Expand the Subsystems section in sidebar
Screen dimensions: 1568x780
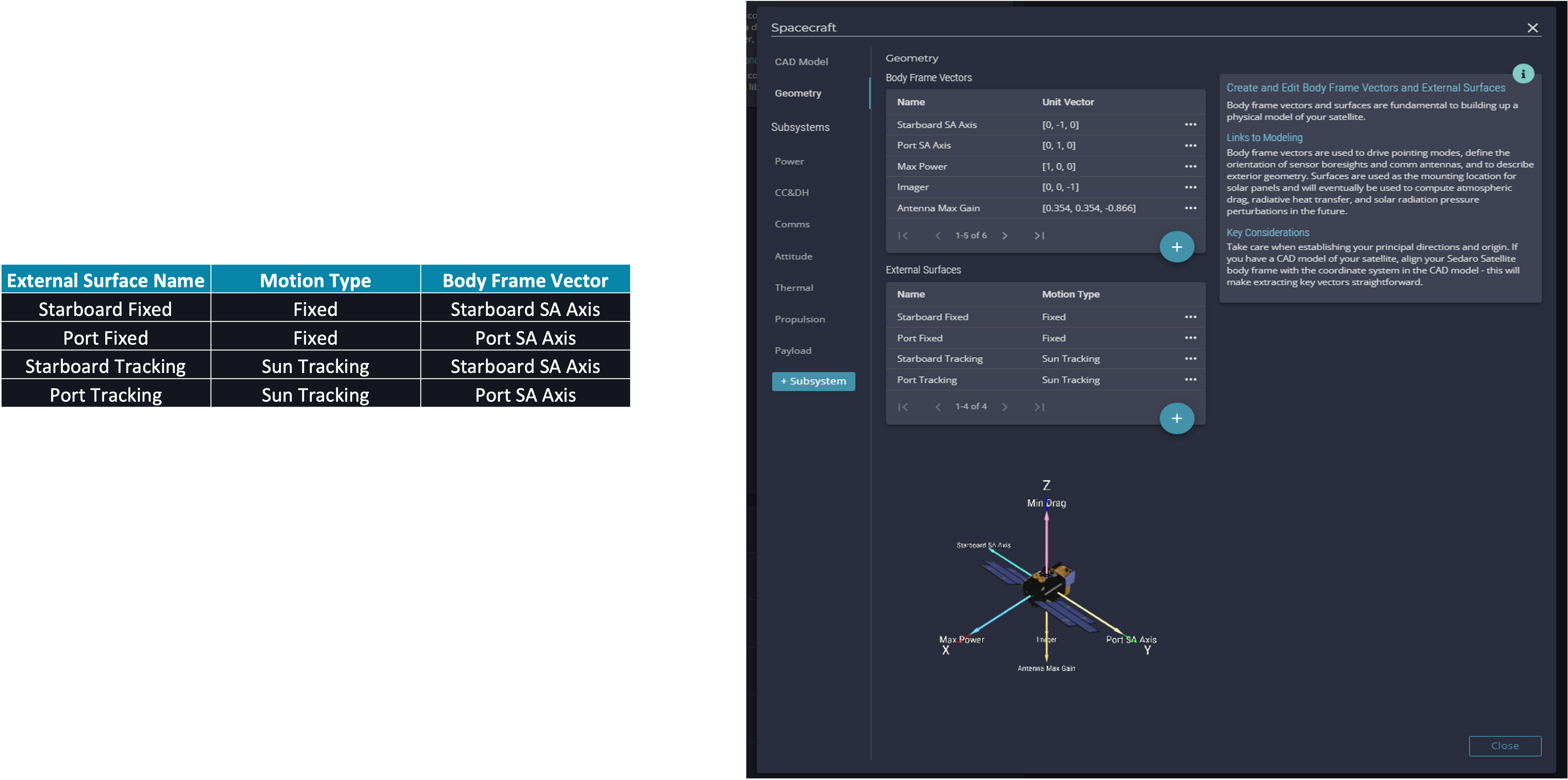(800, 127)
